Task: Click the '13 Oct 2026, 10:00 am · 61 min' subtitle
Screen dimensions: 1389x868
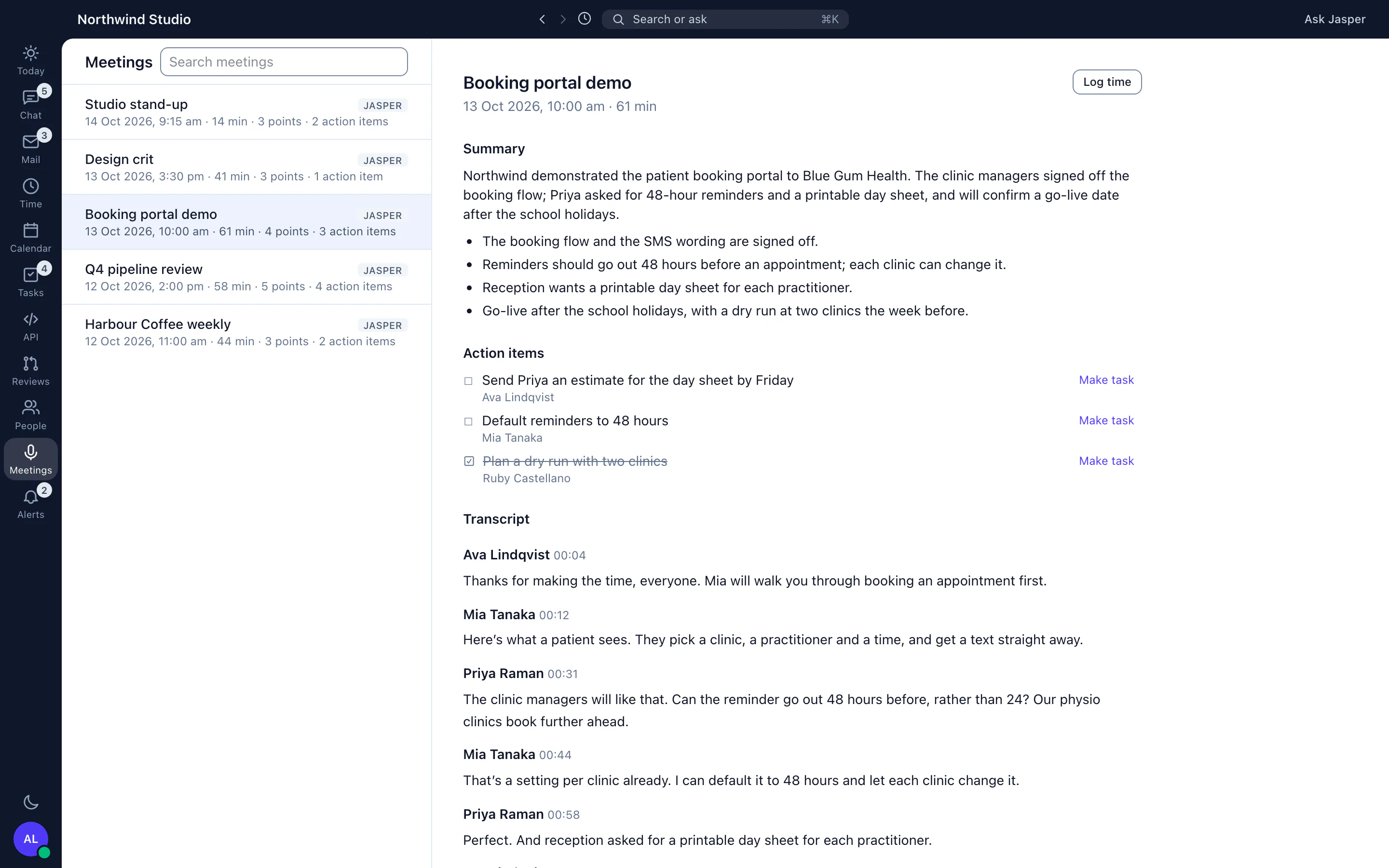Action: (x=559, y=106)
